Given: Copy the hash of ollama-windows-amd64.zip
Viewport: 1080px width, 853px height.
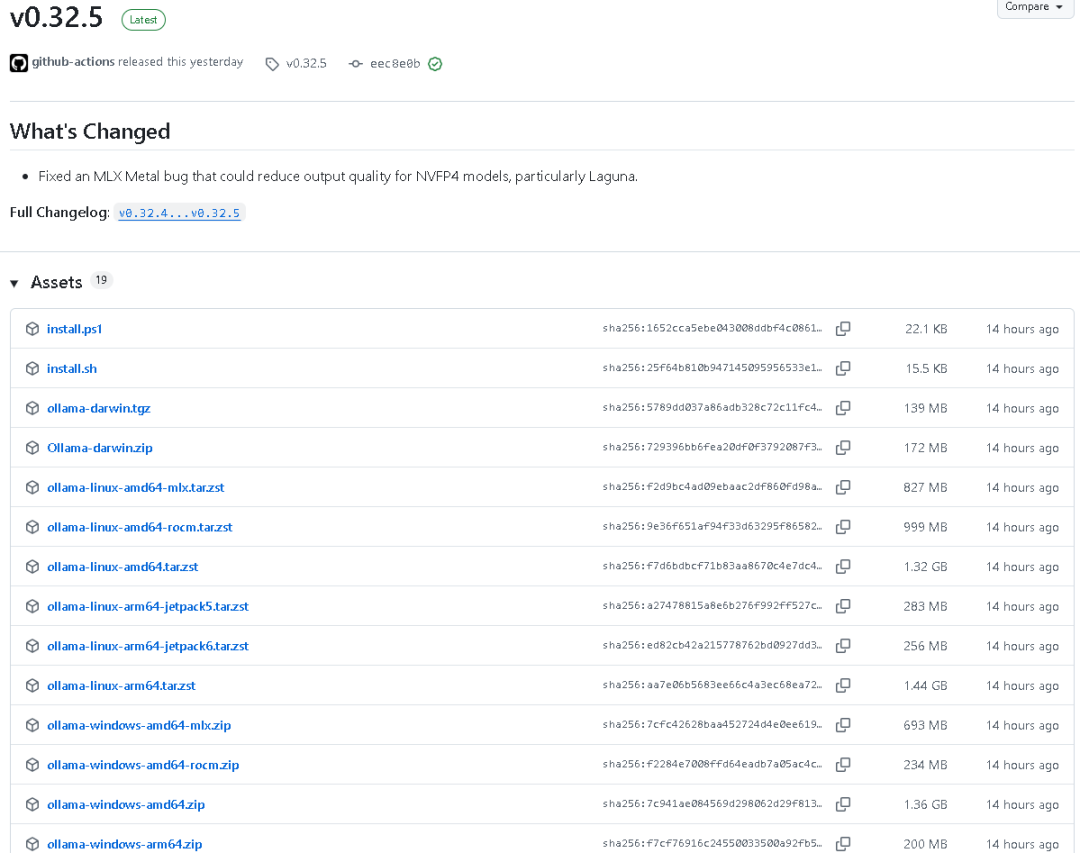Looking at the screenshot, I should [842, 804].
